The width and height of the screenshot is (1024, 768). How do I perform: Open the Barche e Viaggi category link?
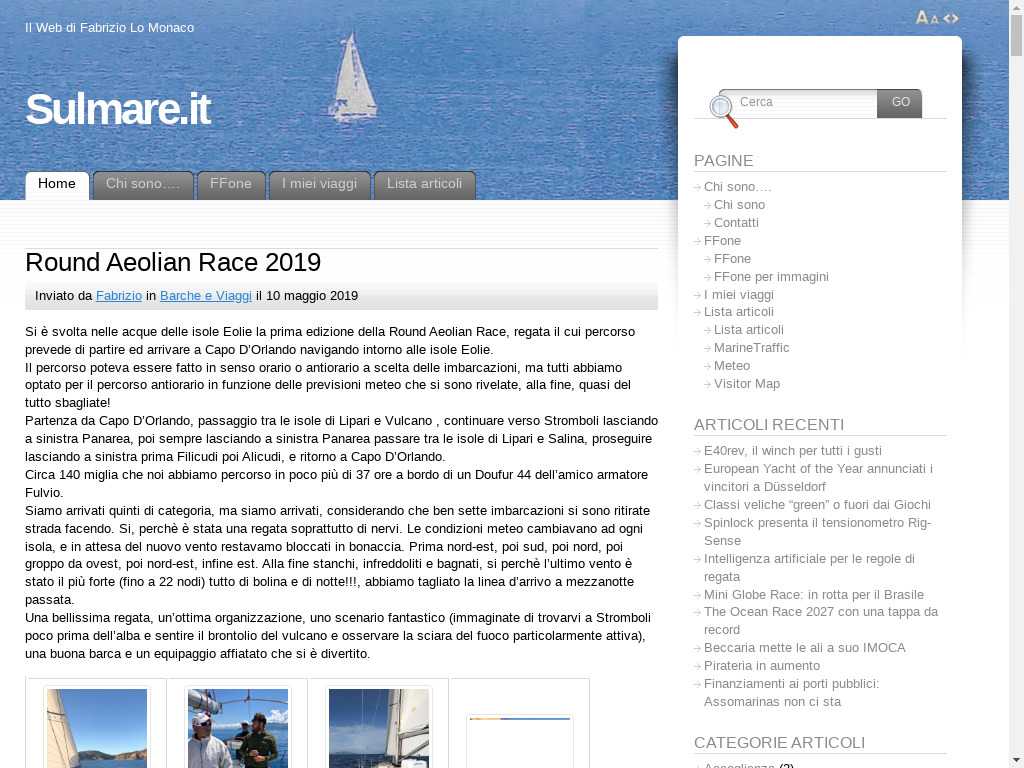click(206, 296)
